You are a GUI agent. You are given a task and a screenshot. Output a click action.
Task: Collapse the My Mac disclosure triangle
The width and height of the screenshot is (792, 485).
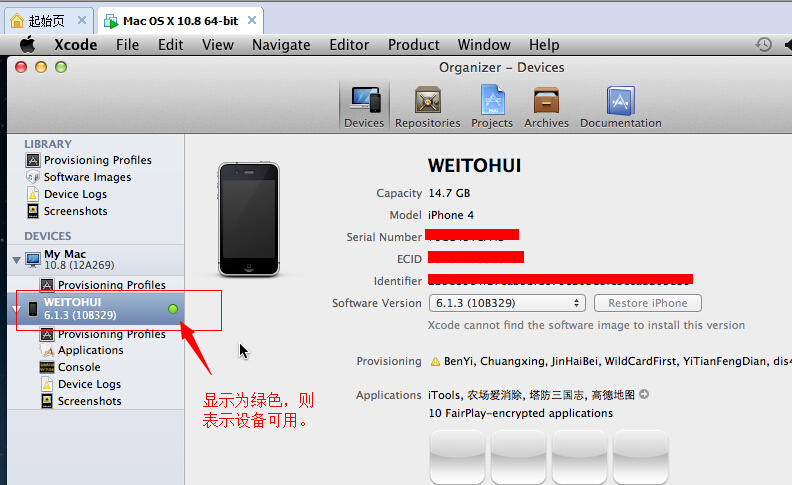tap(16, 260)
